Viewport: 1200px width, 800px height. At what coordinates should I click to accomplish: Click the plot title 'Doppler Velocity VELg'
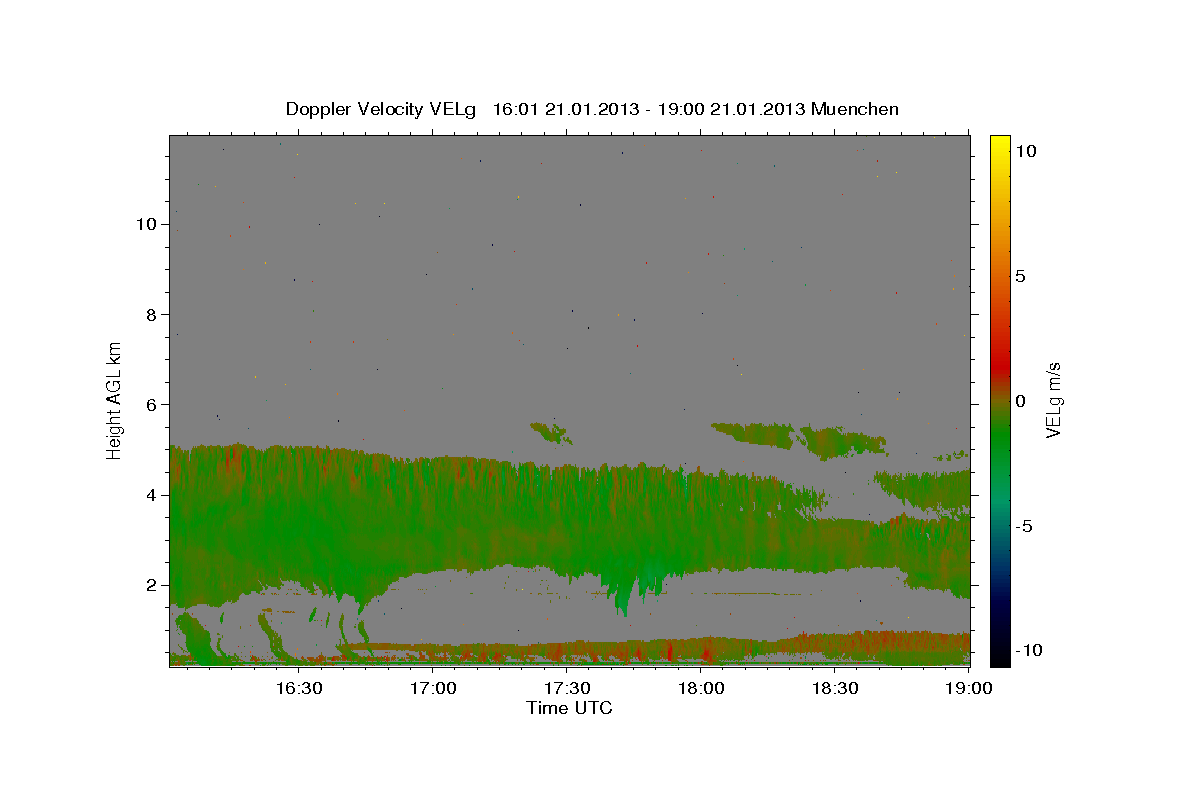[382, 109]
